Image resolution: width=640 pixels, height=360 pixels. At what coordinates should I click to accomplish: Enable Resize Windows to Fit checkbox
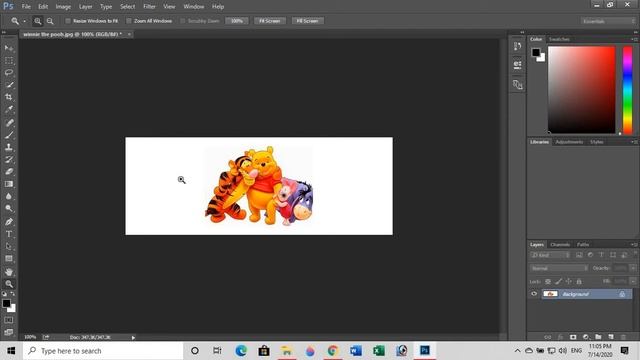coord(68,21)
